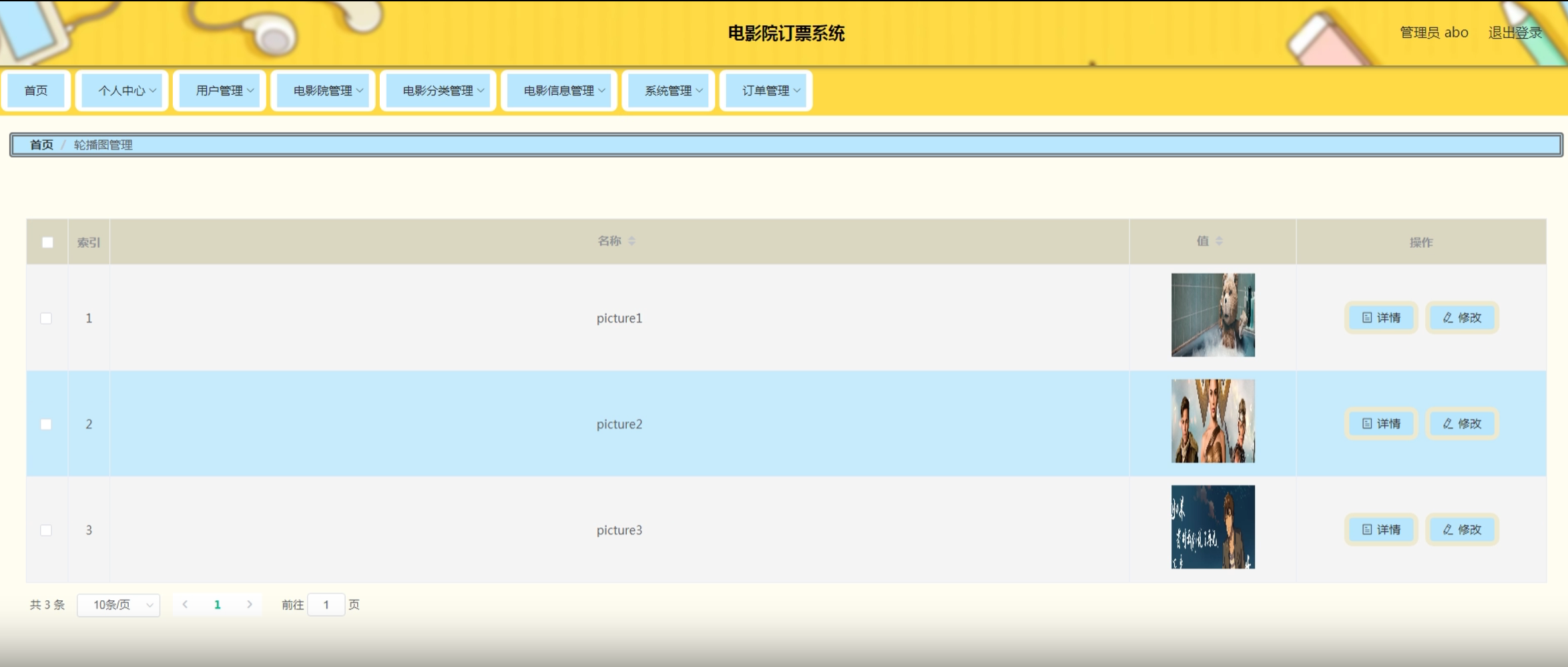Click 详情 button for picture3
Screen dimensions: 1568x667
[1381, 529]
